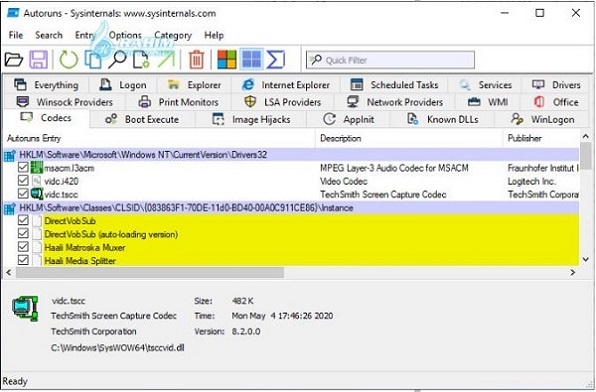The width and height of the screenshot is (596, 392).
Task: Click the Copy toolbar icon
Action: (x=93, y=60)
